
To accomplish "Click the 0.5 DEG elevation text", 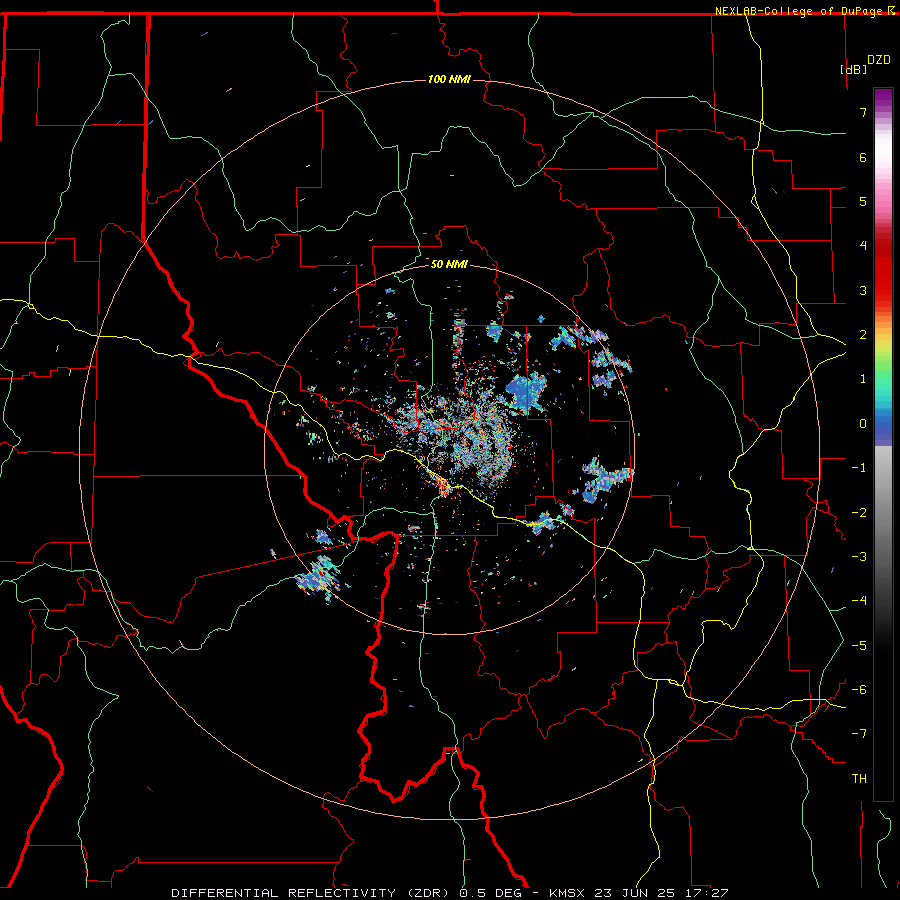I will click(490, 893).
